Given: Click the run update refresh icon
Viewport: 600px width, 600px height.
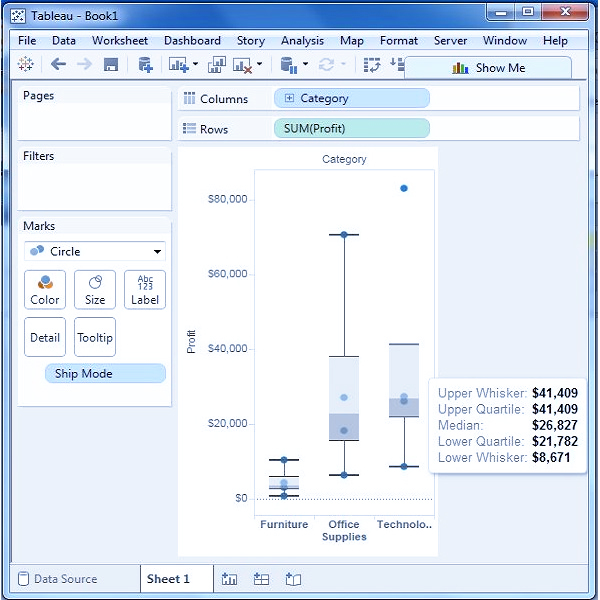Looking at the screenshot, I should (326, 64).
